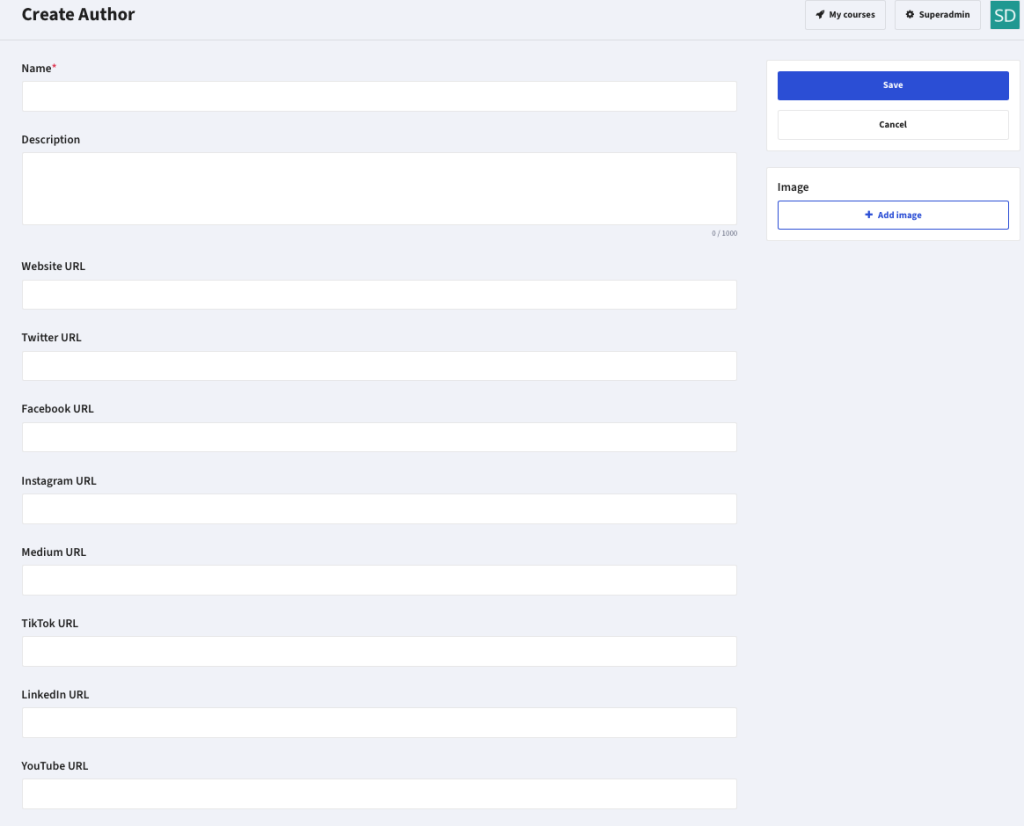Cancel author creation
The width and height of the screenshot is (1024, 826).
pos(893,125)
